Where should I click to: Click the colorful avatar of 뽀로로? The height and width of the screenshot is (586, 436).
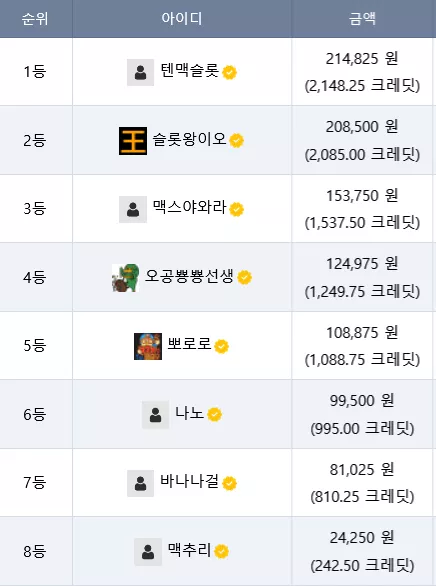coord(148,346)
